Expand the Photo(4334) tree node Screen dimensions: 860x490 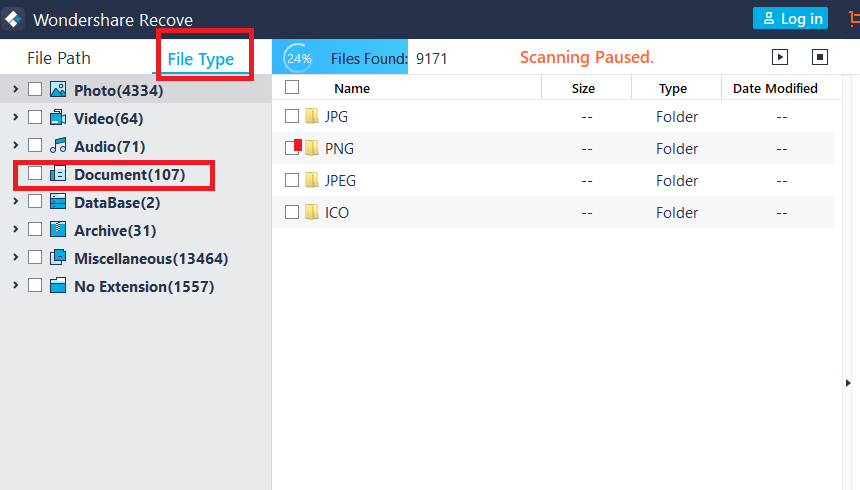click(15, 89)
